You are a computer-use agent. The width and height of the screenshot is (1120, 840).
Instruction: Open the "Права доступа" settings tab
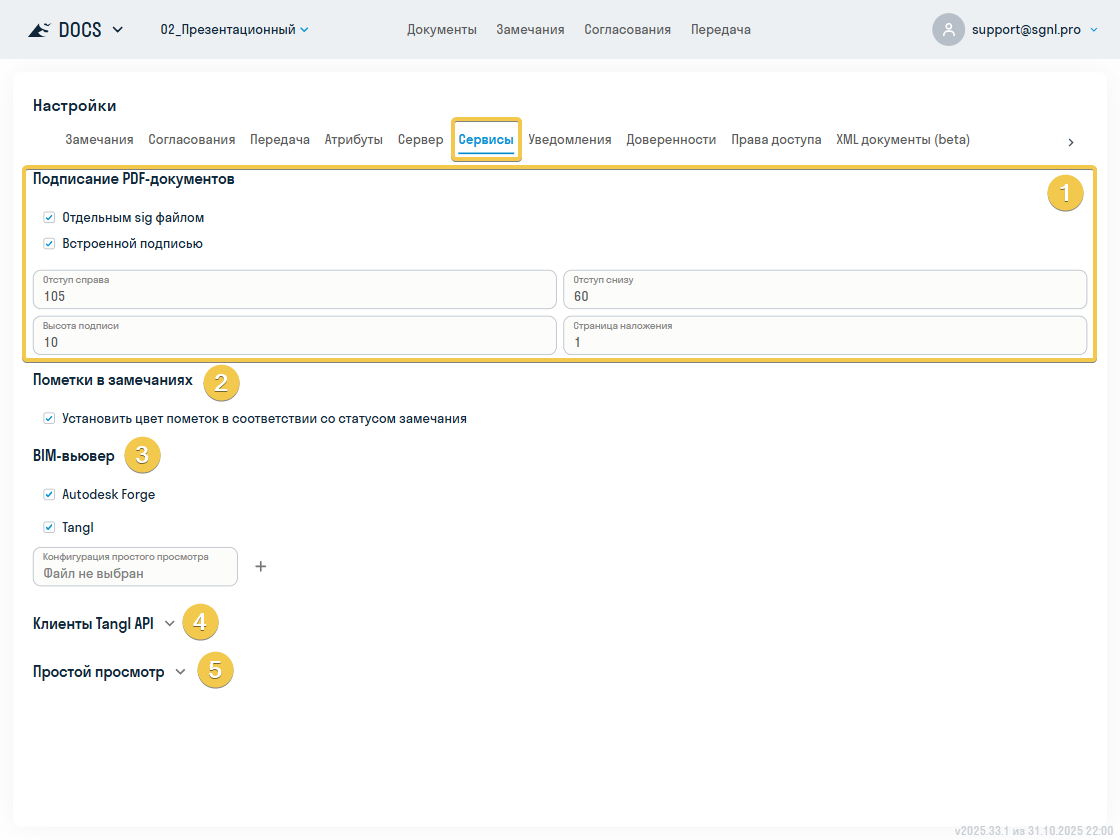(x=776, y=140)
